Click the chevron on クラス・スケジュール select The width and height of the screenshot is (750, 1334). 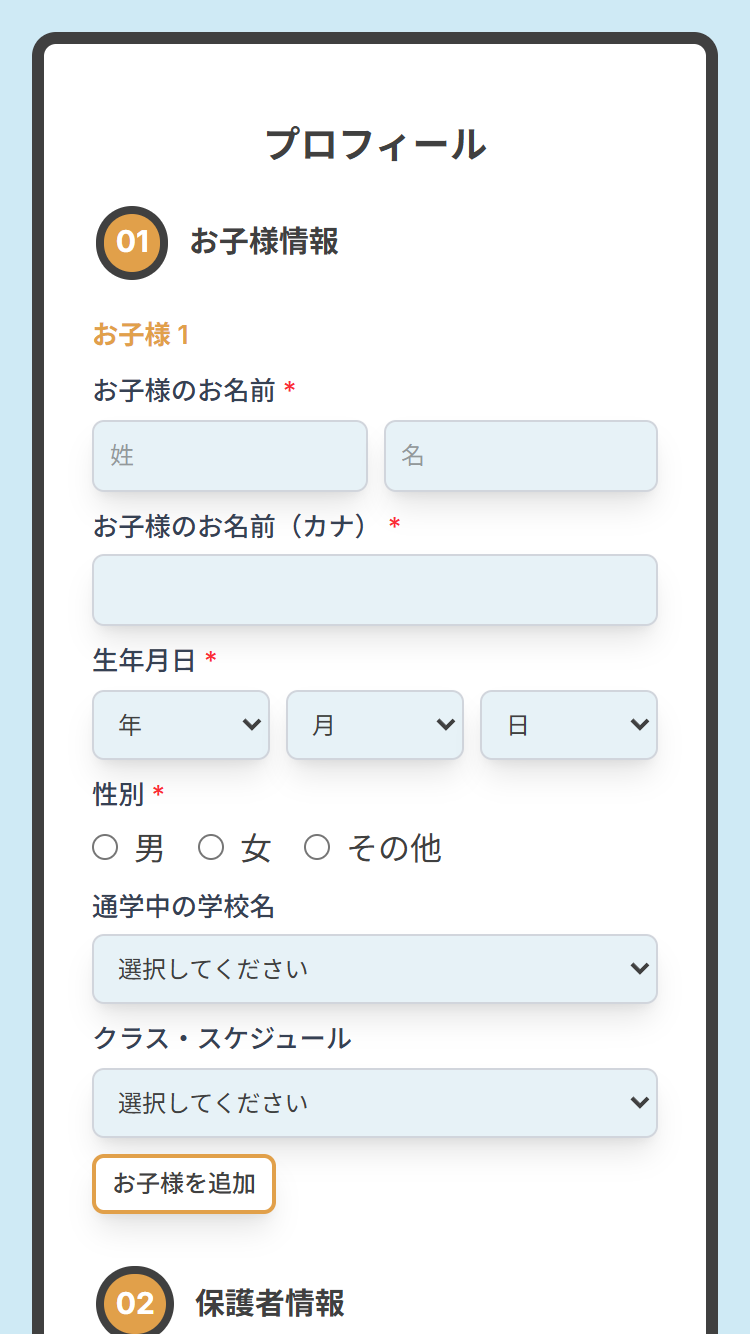click(x=640, y=1102)
